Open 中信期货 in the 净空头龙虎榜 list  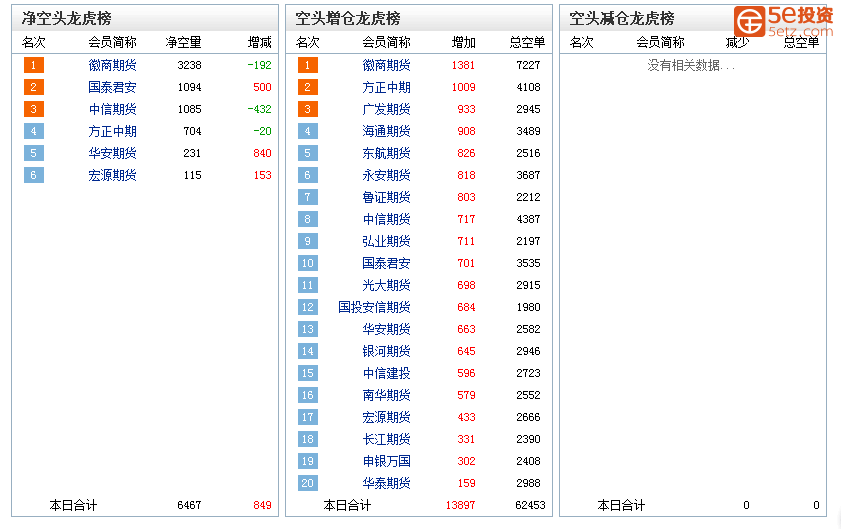[x=112, y=109]
